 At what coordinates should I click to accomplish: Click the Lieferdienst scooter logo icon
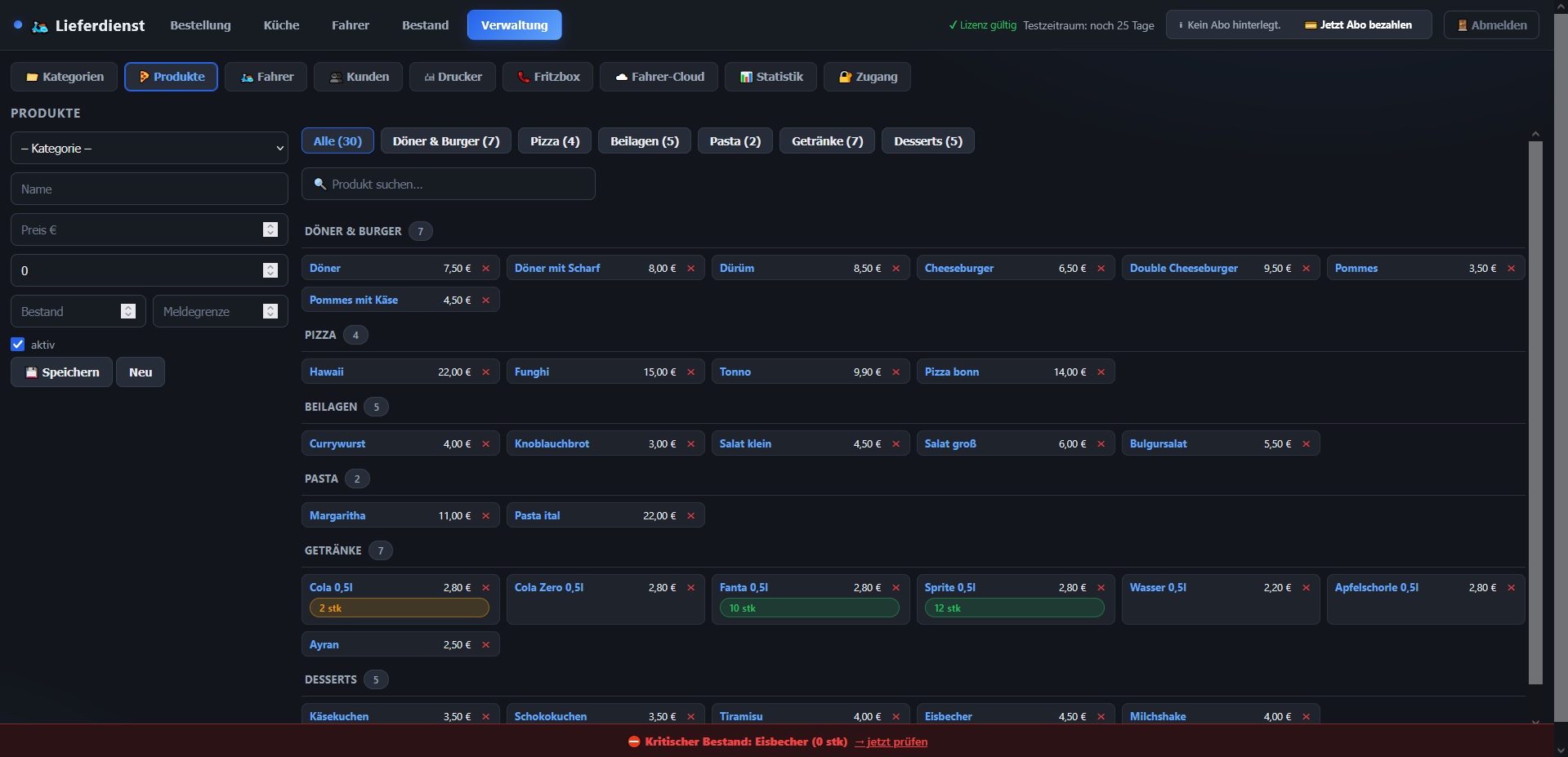40,26
